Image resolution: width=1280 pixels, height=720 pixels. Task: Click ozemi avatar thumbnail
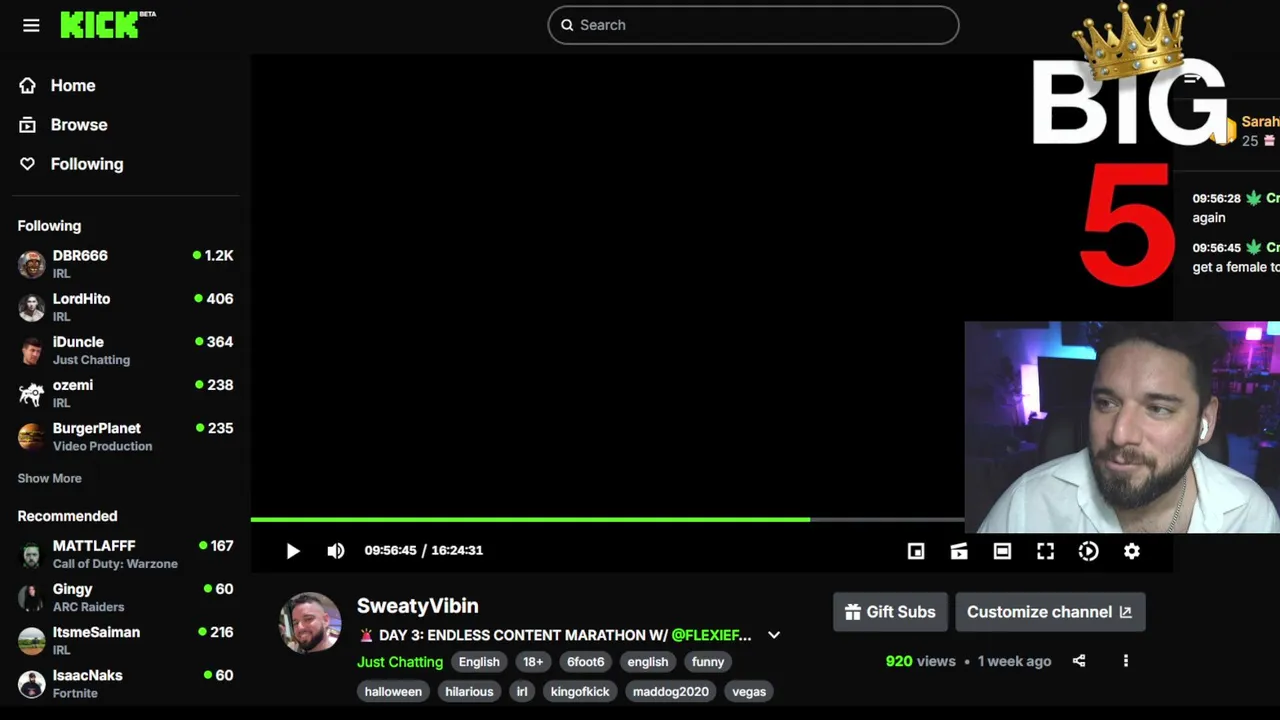(32, 393)
